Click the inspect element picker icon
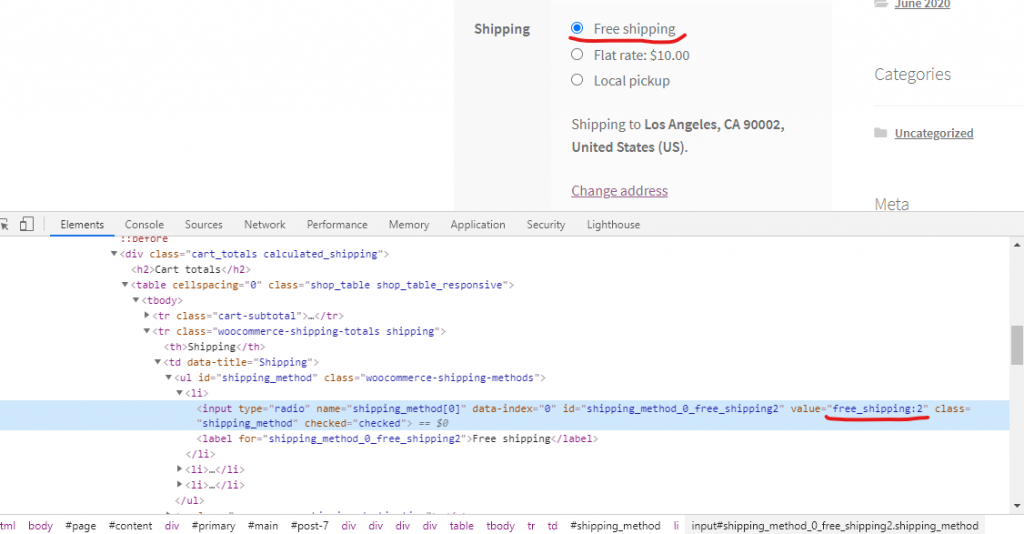This screenshot has height=534, width=1024. pos(4,224)
